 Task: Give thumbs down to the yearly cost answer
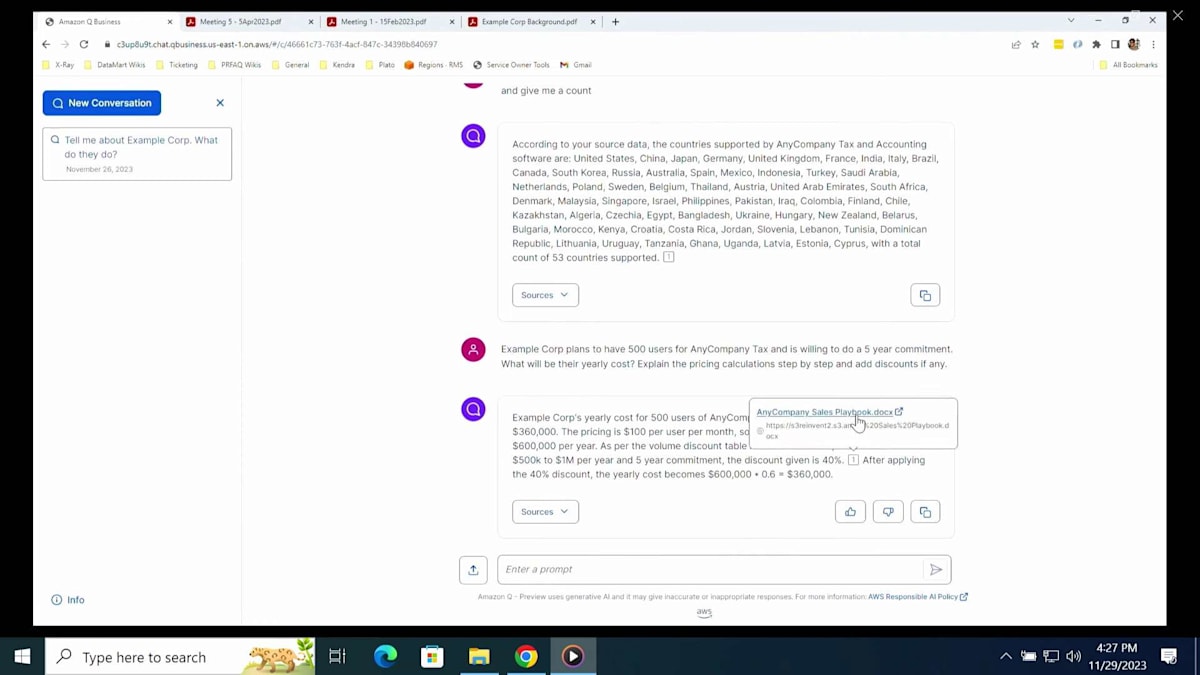click(888, 512)
